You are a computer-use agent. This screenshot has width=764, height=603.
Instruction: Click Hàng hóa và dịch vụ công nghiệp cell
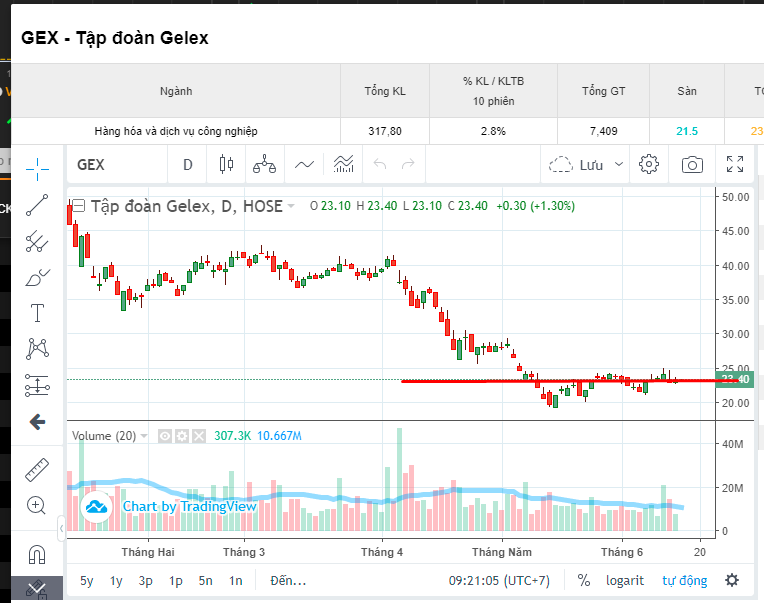[176, 131]
